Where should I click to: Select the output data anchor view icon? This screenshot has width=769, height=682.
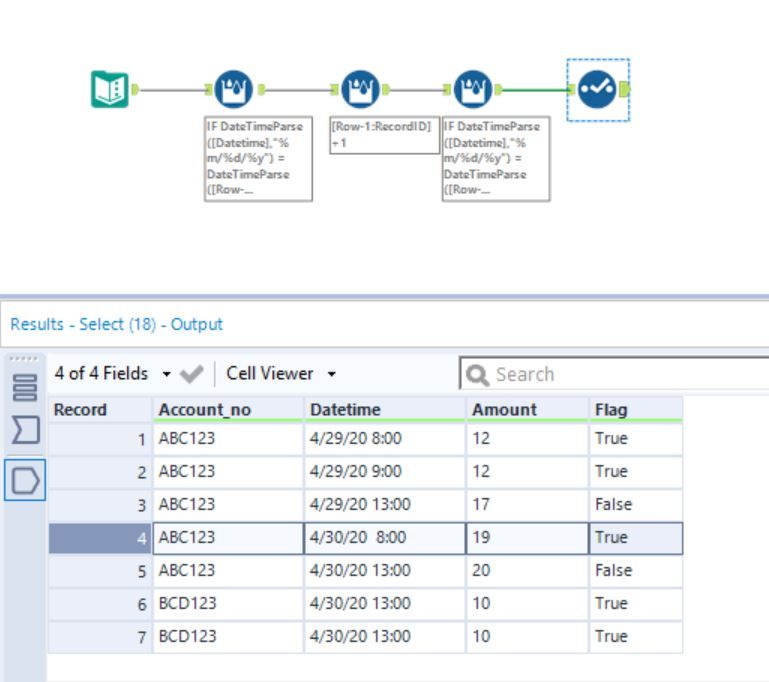pyautogui.click(x=25, y=480)
